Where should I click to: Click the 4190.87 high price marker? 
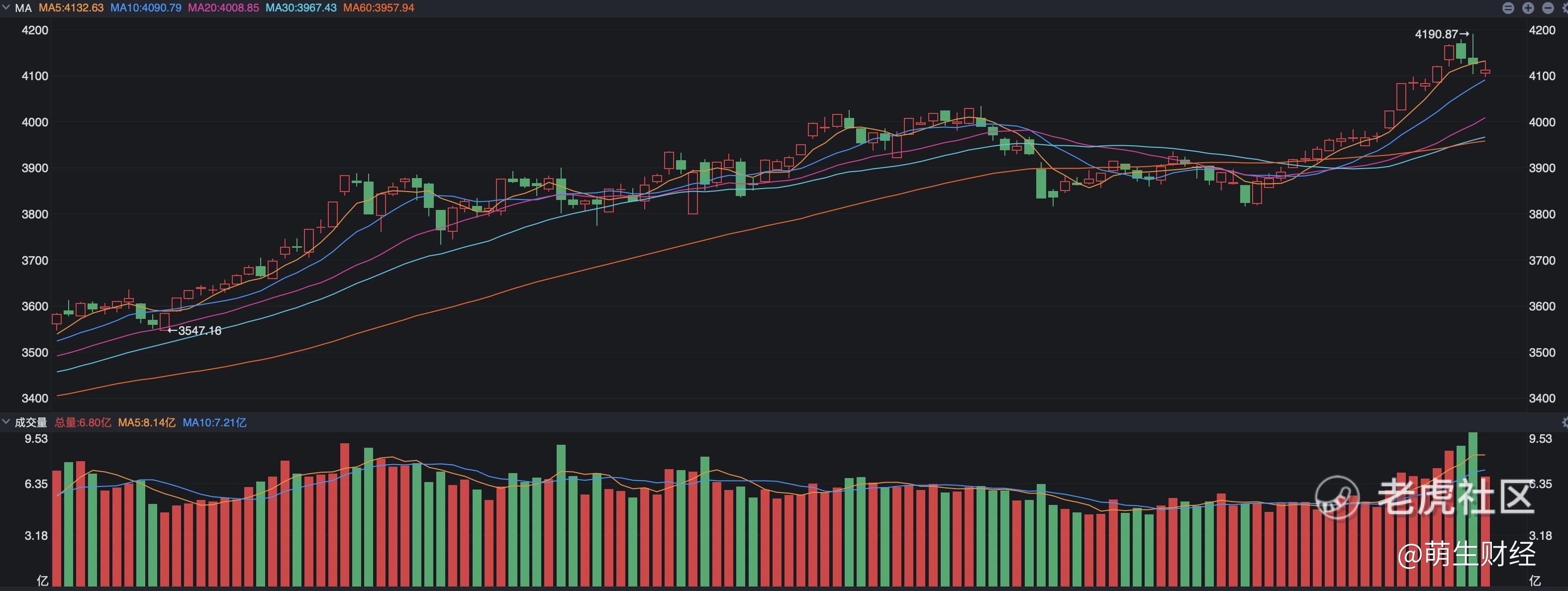tap(1441, 34)
